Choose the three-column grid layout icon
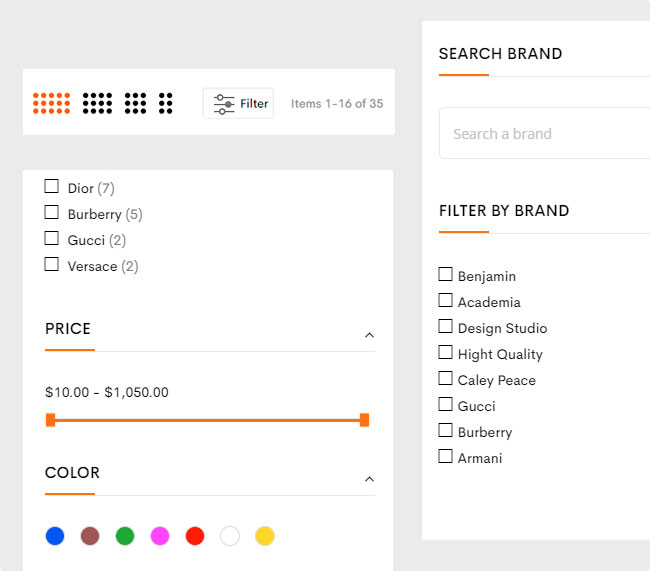650x571 pixels. click(135, 103)
